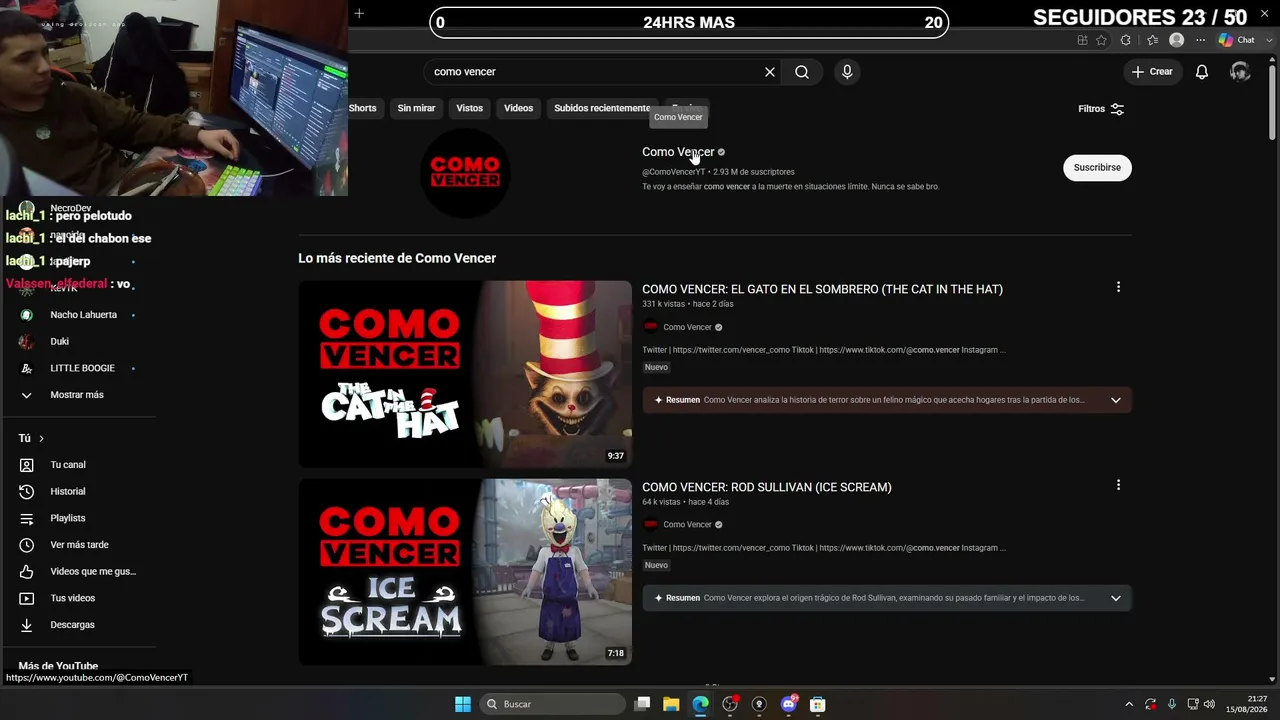Screen dimensions: 1280x720
Task: Open the Como Vencer channel name link
Action: click(678, 152)
